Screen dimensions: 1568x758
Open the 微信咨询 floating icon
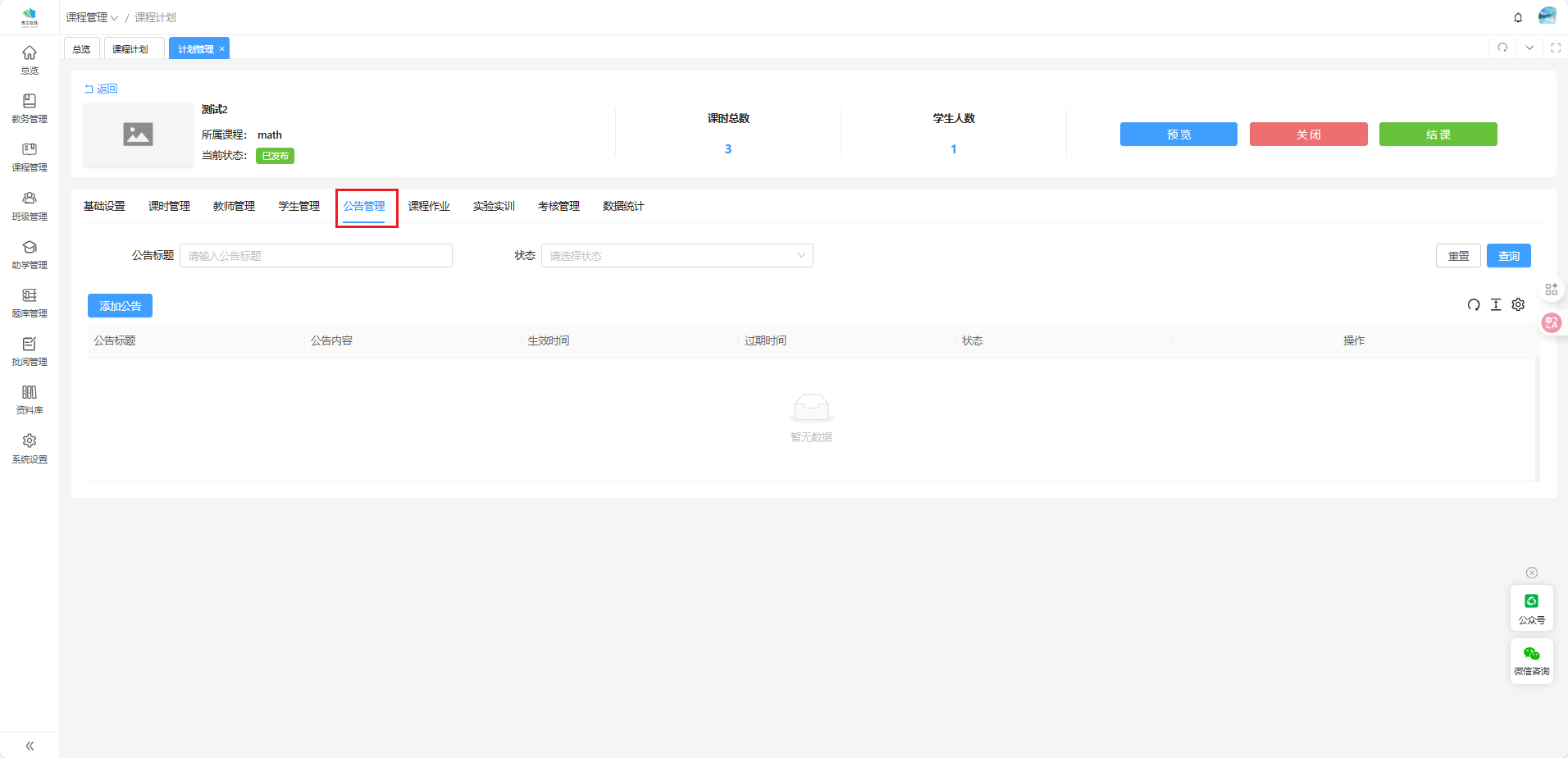[x=1531, y=660]
